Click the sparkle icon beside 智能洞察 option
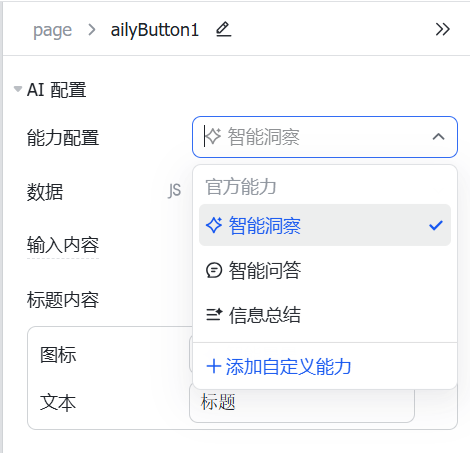Screen dimensions: 470x453 214,225
